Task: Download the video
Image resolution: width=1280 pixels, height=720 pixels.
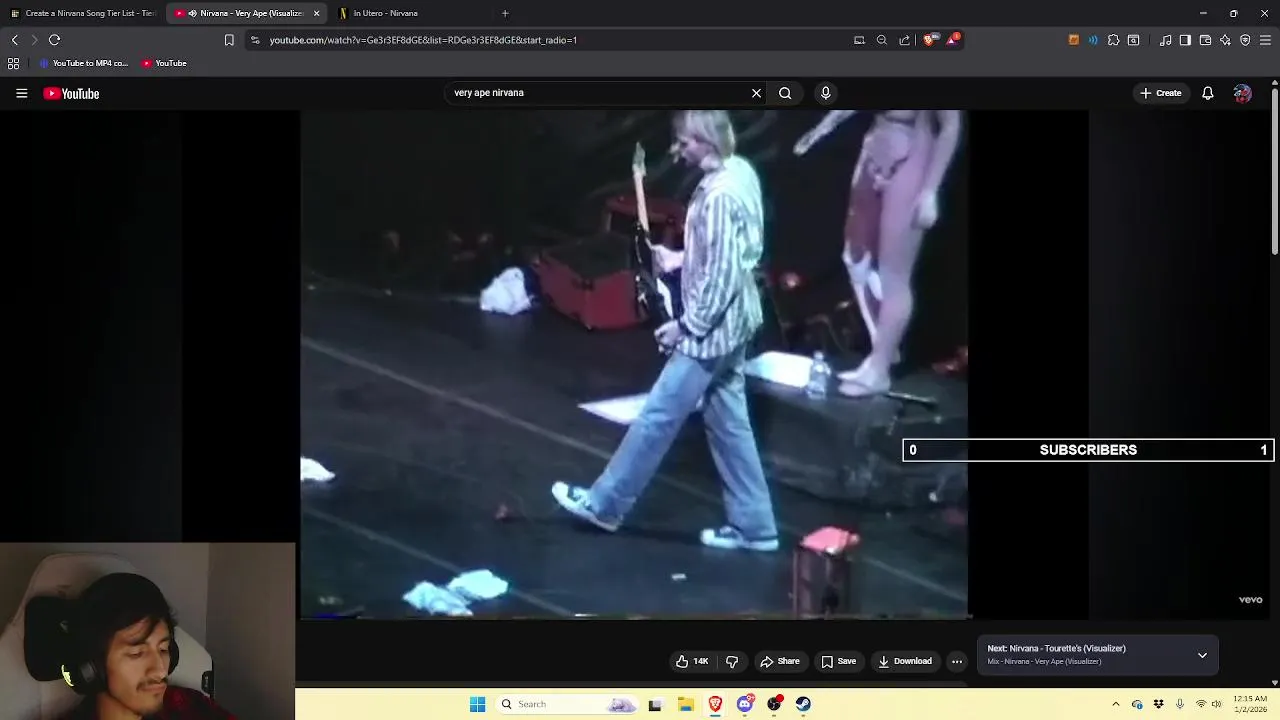Action: [905, 661]
